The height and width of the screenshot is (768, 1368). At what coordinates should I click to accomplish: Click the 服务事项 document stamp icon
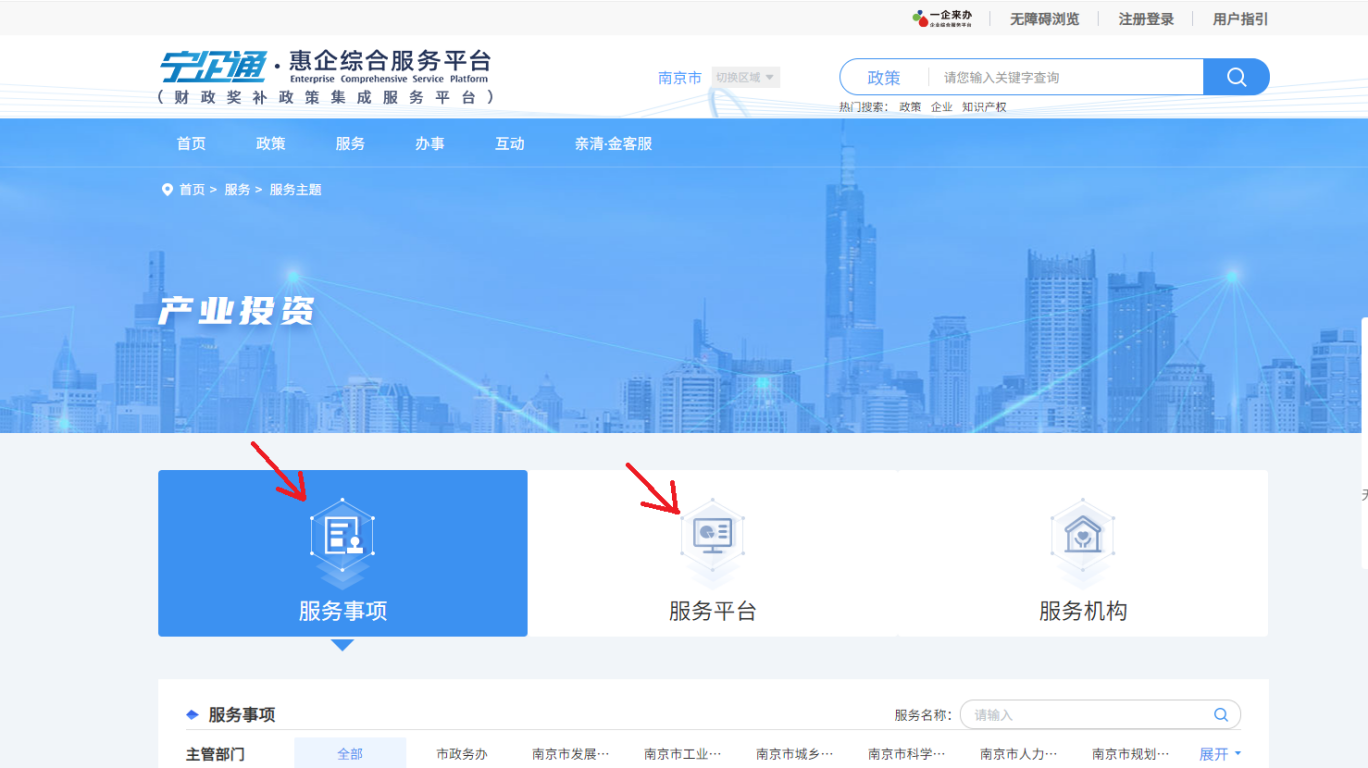pos(342,535)
